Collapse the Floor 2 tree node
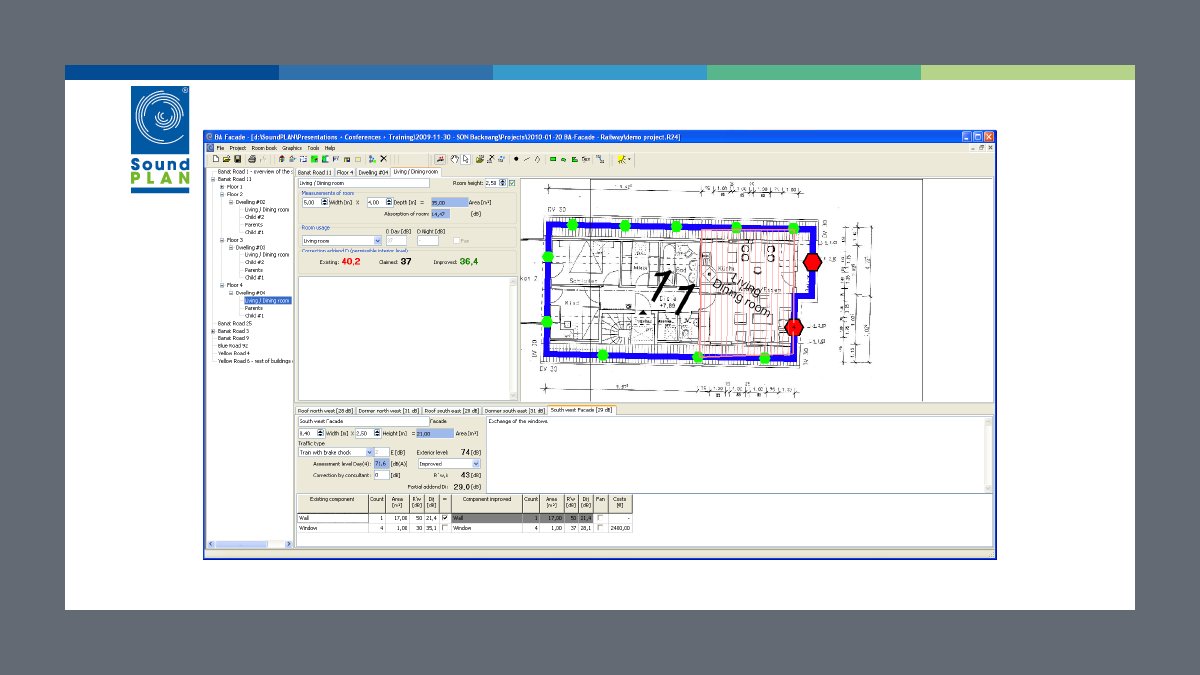The image size is (1200, 675). tap(221, 194)
